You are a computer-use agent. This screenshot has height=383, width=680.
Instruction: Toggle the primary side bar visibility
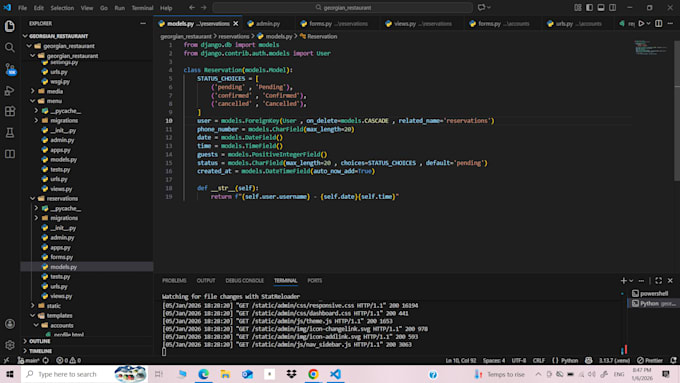589,7
